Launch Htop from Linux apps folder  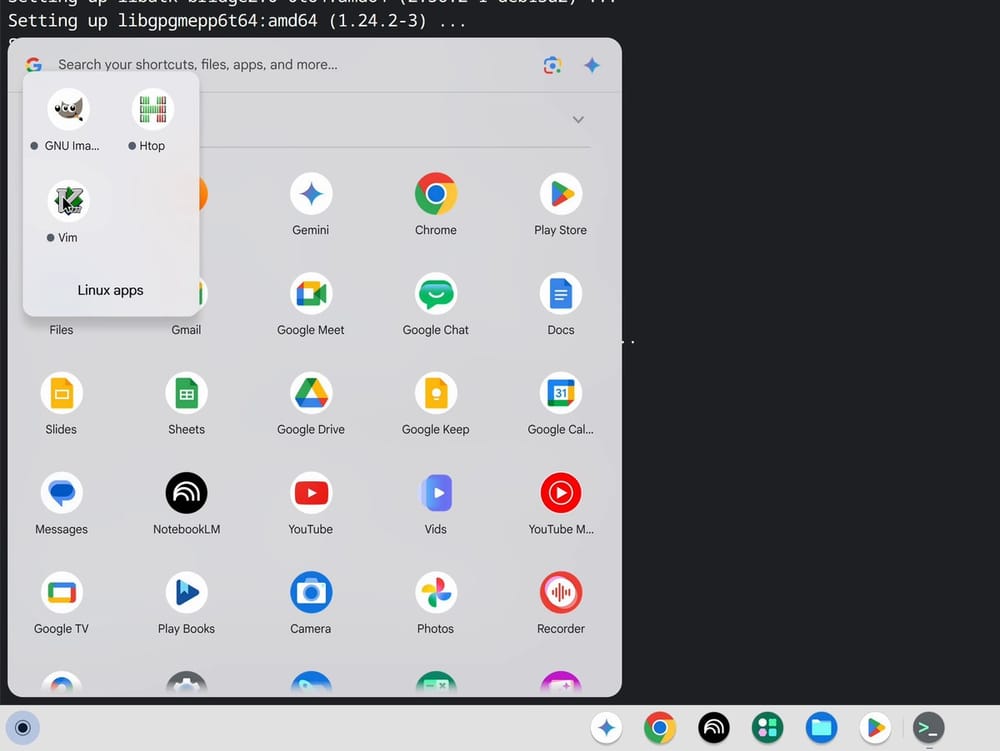coord(152,110)
